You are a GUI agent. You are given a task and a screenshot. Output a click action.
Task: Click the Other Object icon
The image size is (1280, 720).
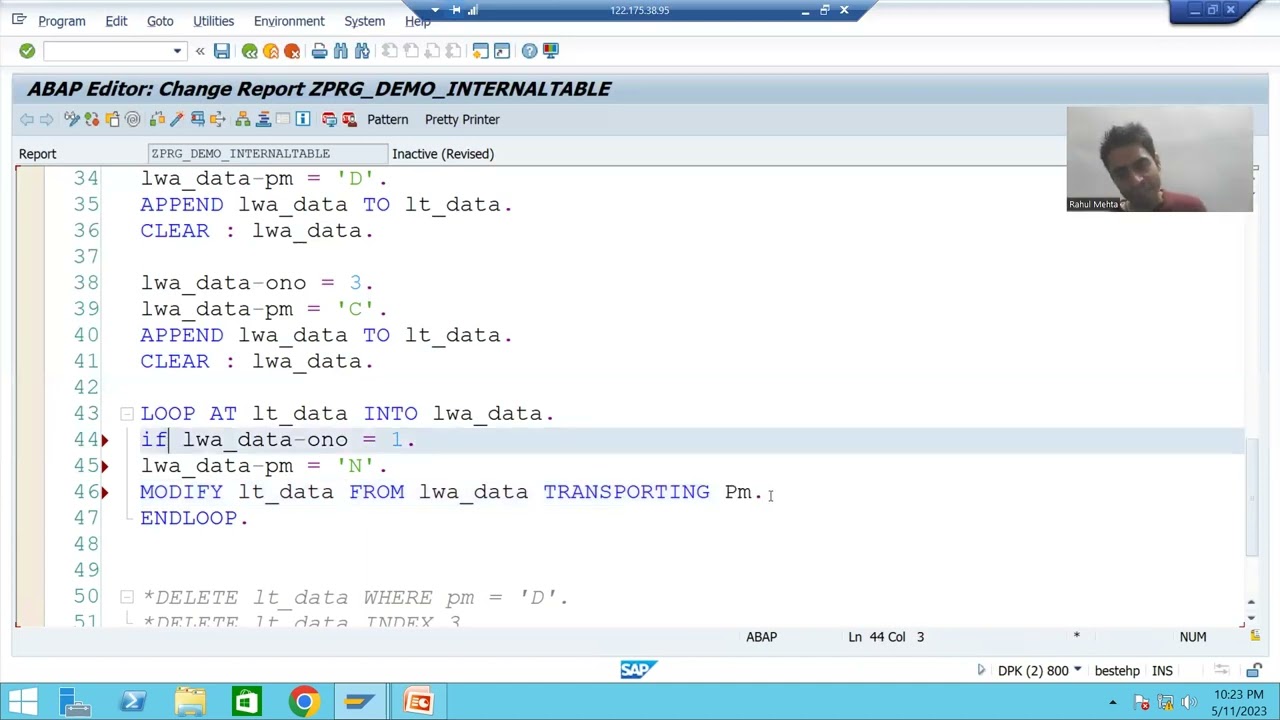click(x=112, y=119)
